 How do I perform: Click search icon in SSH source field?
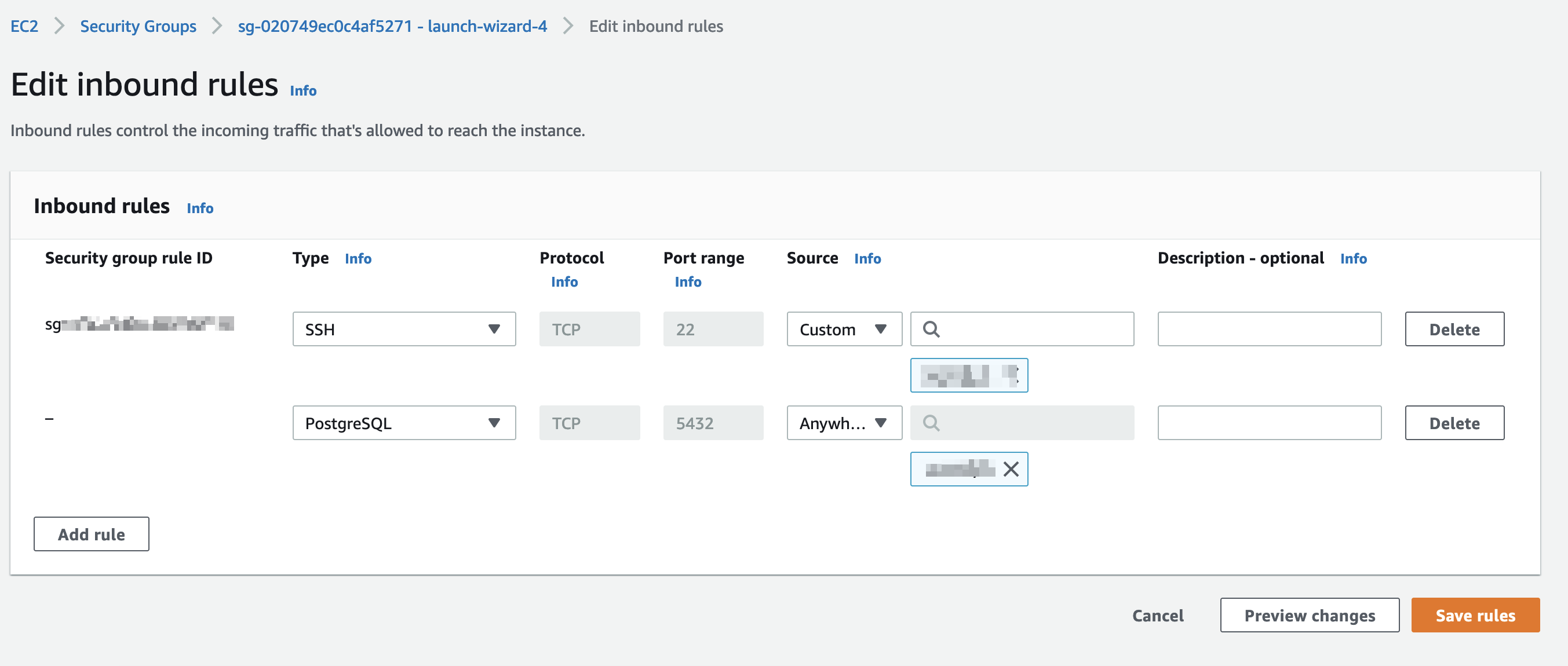(x=931, y=329)
